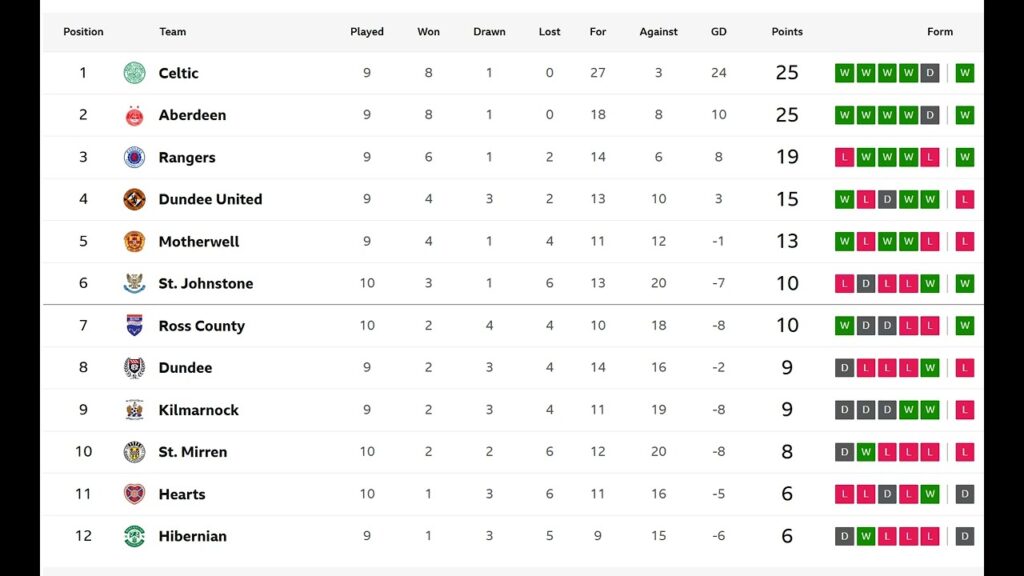1024x576 pixels.
Task: Open the Motherwell team name link
Action: pyautogui.click(x=199, y=242)
